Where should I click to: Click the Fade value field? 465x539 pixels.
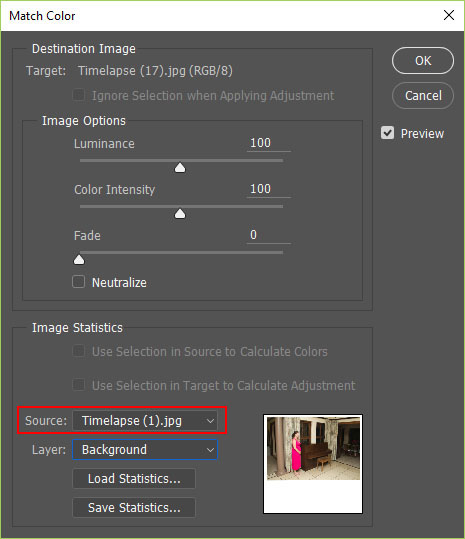pyautogui.click(x=268, y=235)
